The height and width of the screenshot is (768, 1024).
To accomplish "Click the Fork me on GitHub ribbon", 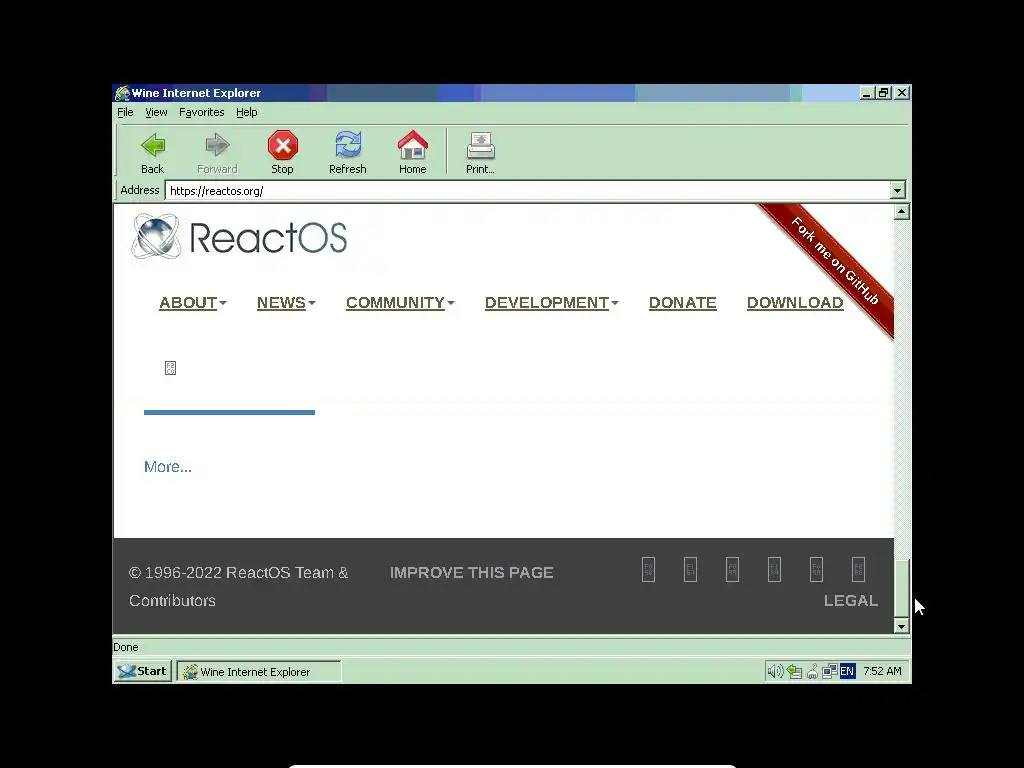I will click(835, 261).
